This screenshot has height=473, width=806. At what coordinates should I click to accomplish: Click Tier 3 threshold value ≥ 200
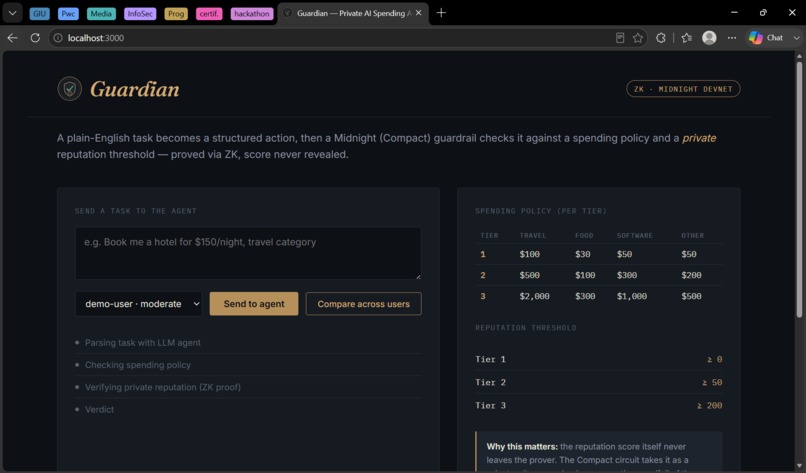(x=709, y=406)
